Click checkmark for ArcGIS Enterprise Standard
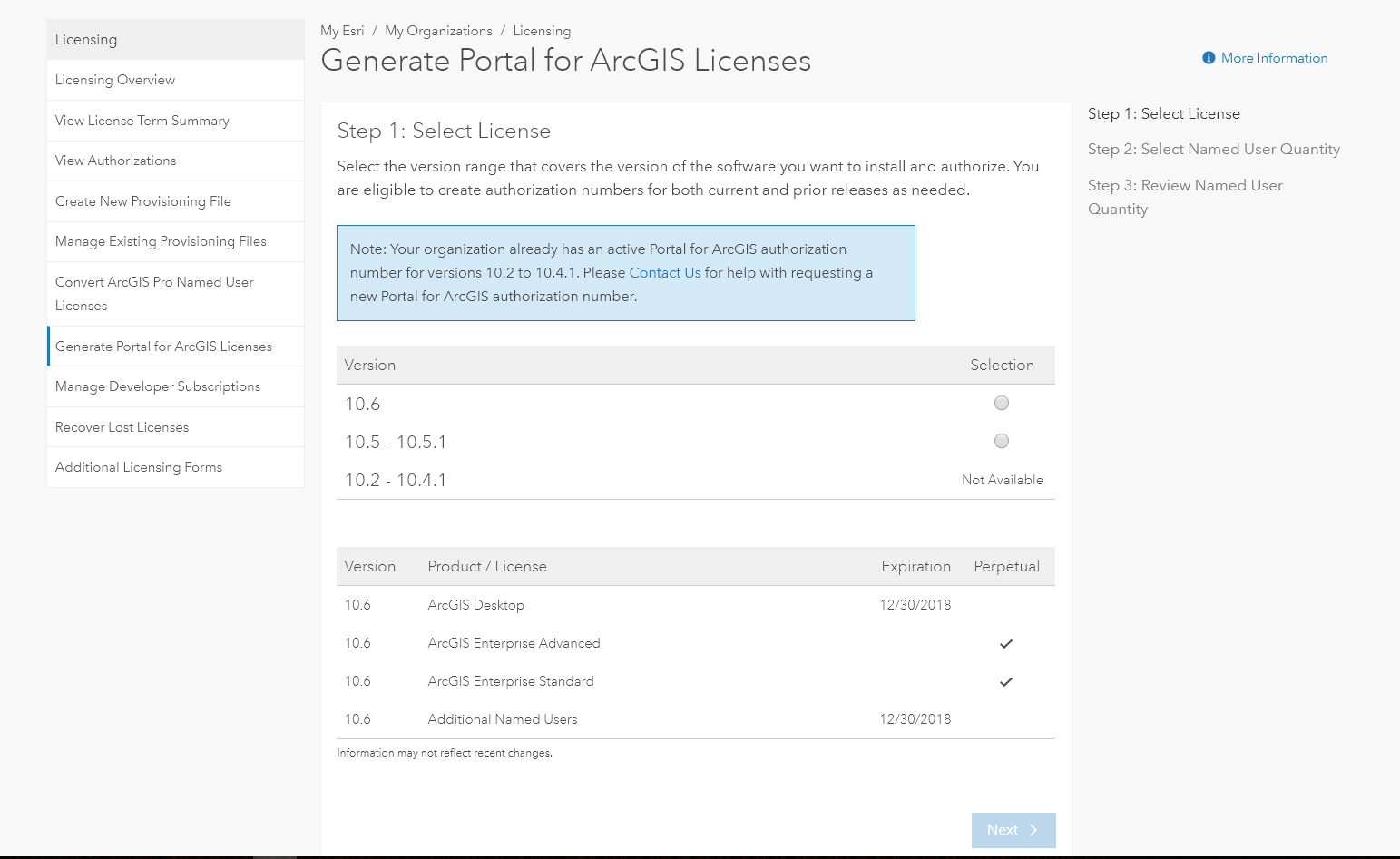 1005,682
